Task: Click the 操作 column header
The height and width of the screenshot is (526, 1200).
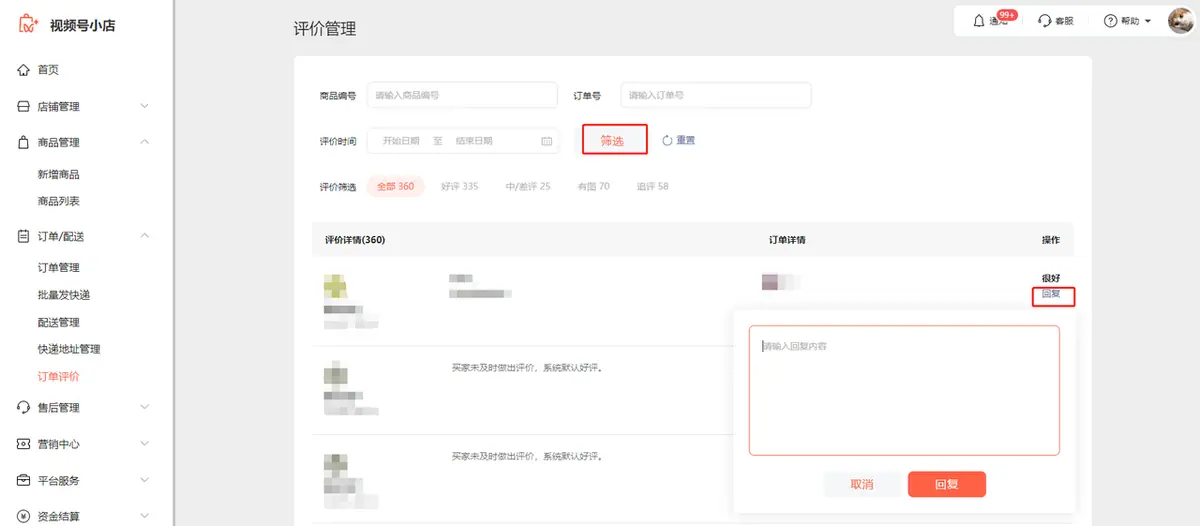Action: (1051, 240)
